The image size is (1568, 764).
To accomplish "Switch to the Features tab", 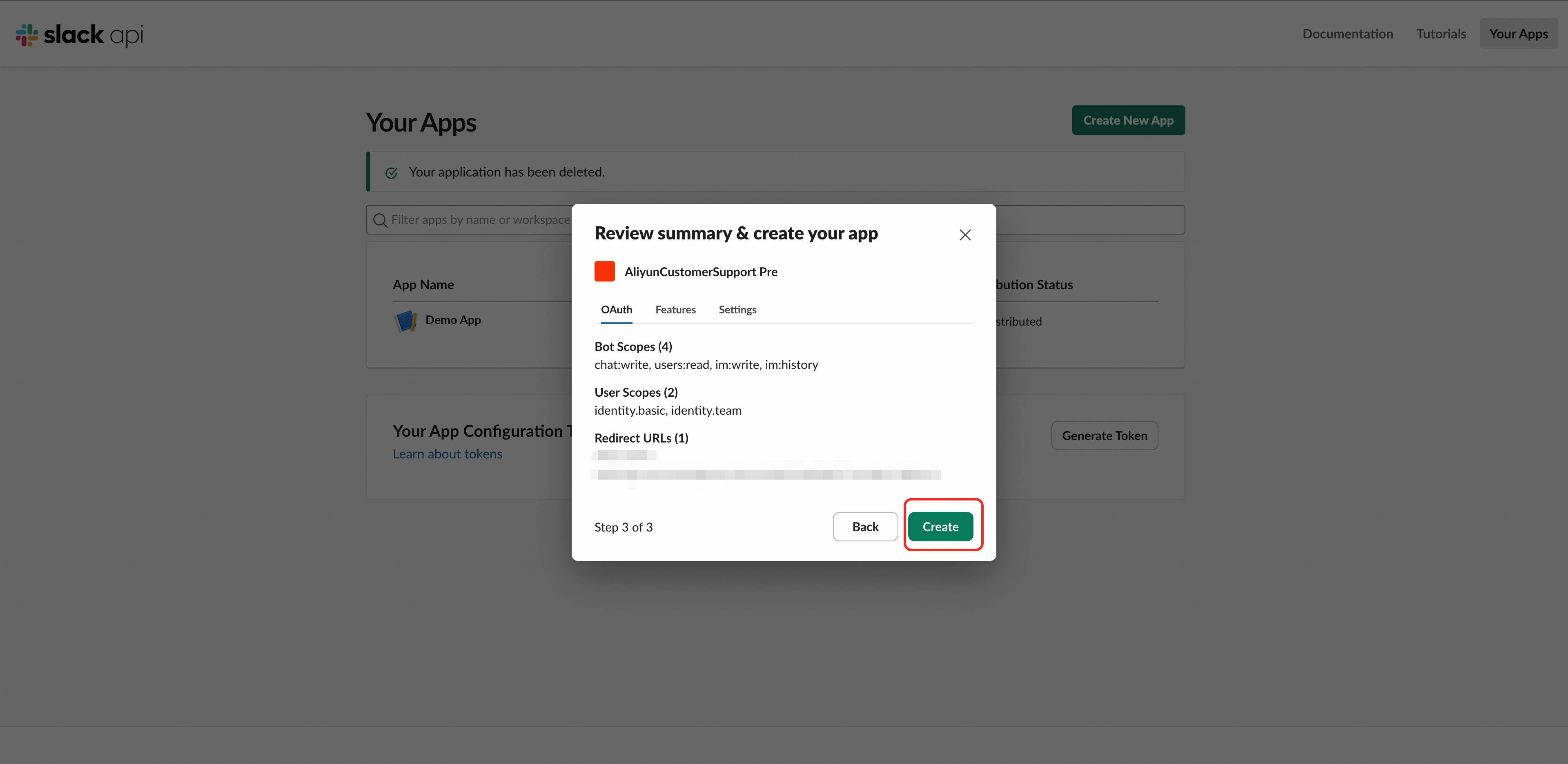I will (676, 310).
